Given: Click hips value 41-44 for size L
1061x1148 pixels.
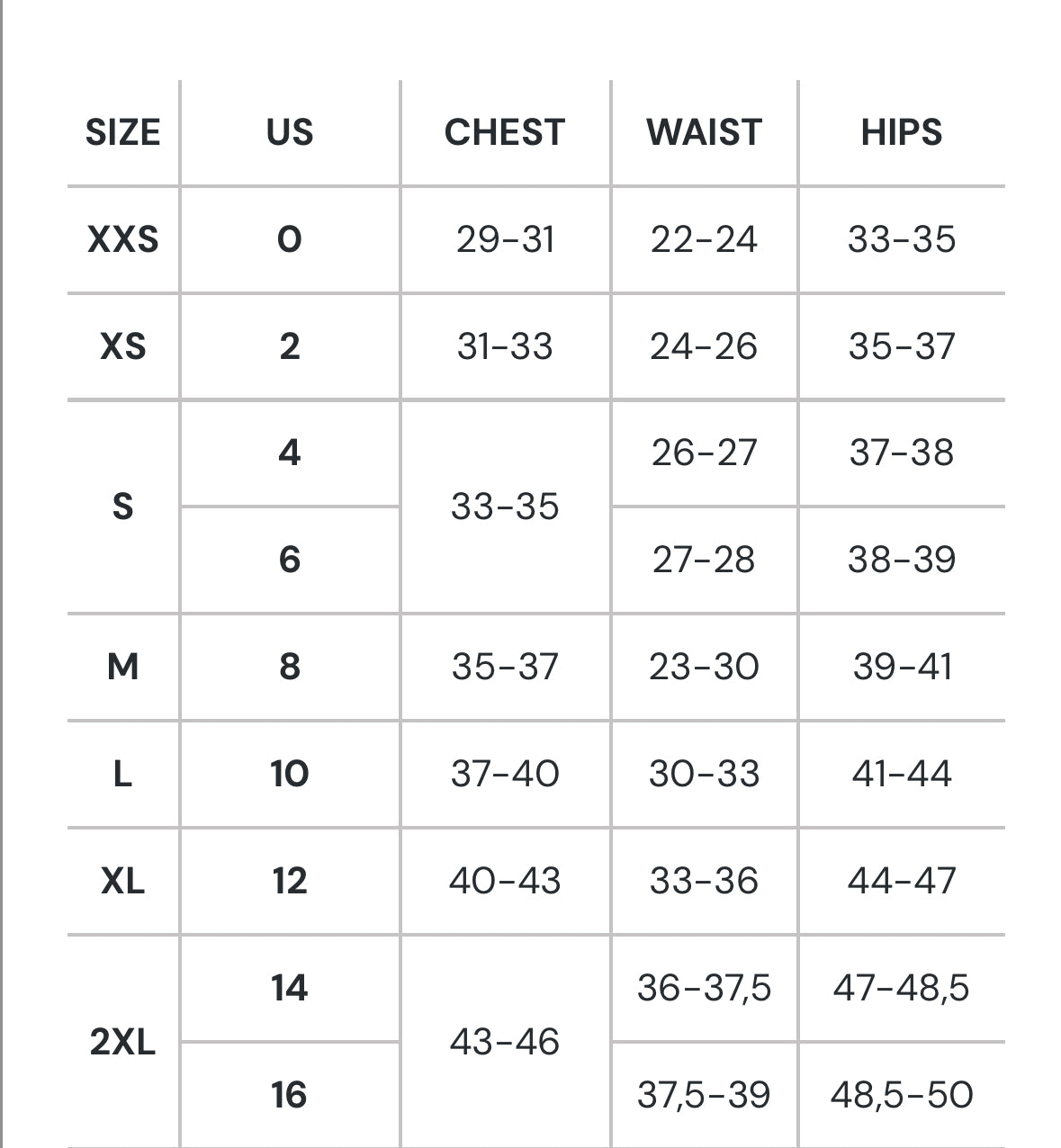Looking at the screenshot, I should pos(902,774).
